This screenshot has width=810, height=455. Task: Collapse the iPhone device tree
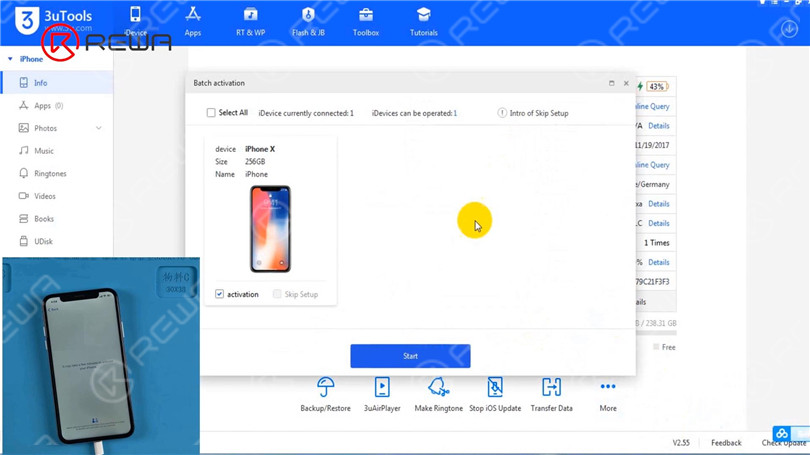coord(11,59)
